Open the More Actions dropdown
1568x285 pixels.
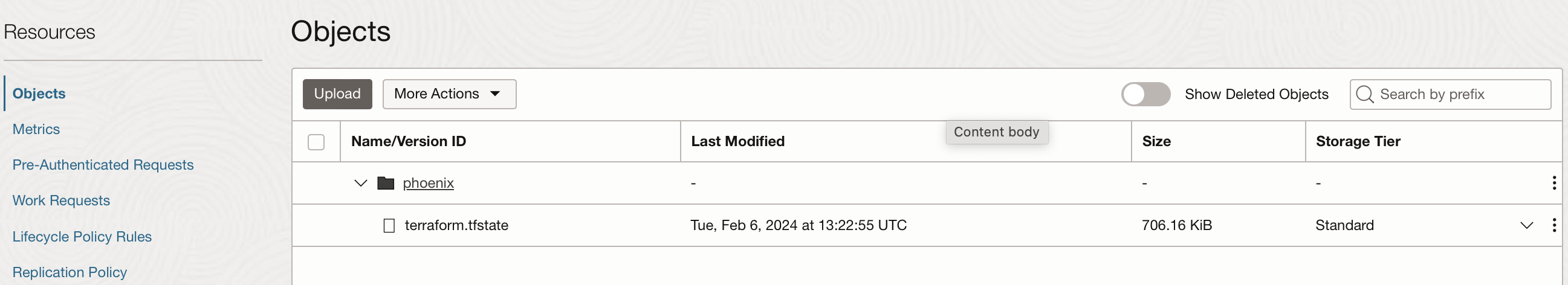[x=449, y=94]
